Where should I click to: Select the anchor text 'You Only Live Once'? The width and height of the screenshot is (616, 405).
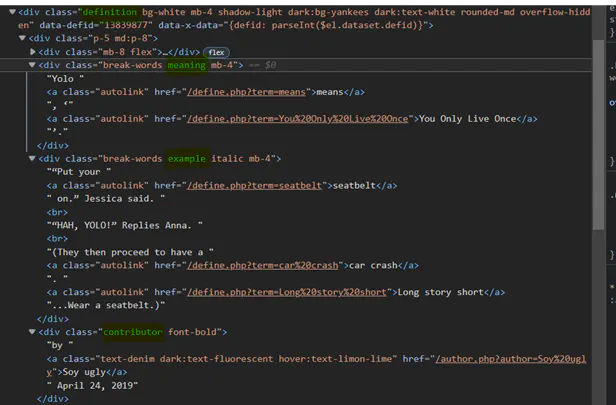(x=468, y=119)
